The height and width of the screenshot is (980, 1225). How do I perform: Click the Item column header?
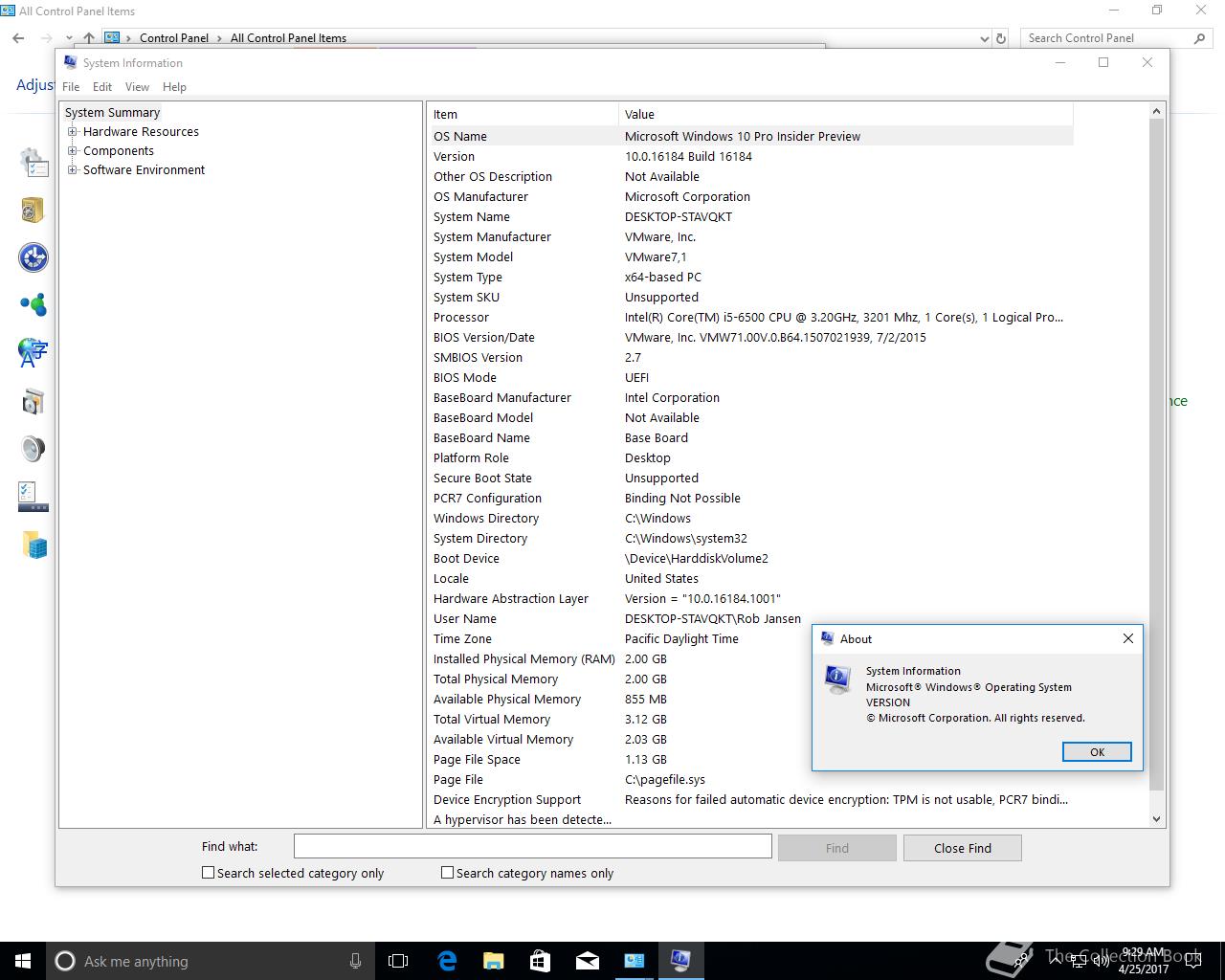point(523,114)
